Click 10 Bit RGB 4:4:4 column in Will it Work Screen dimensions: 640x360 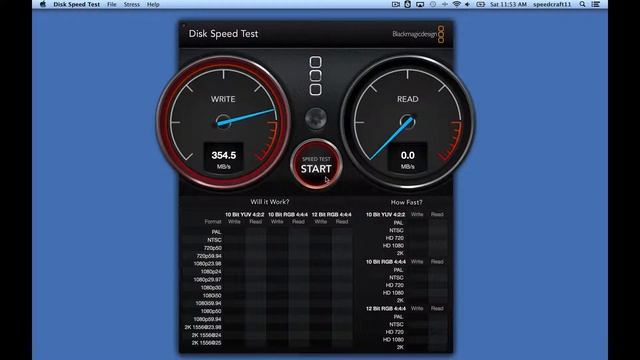click(x=288, y=214)
